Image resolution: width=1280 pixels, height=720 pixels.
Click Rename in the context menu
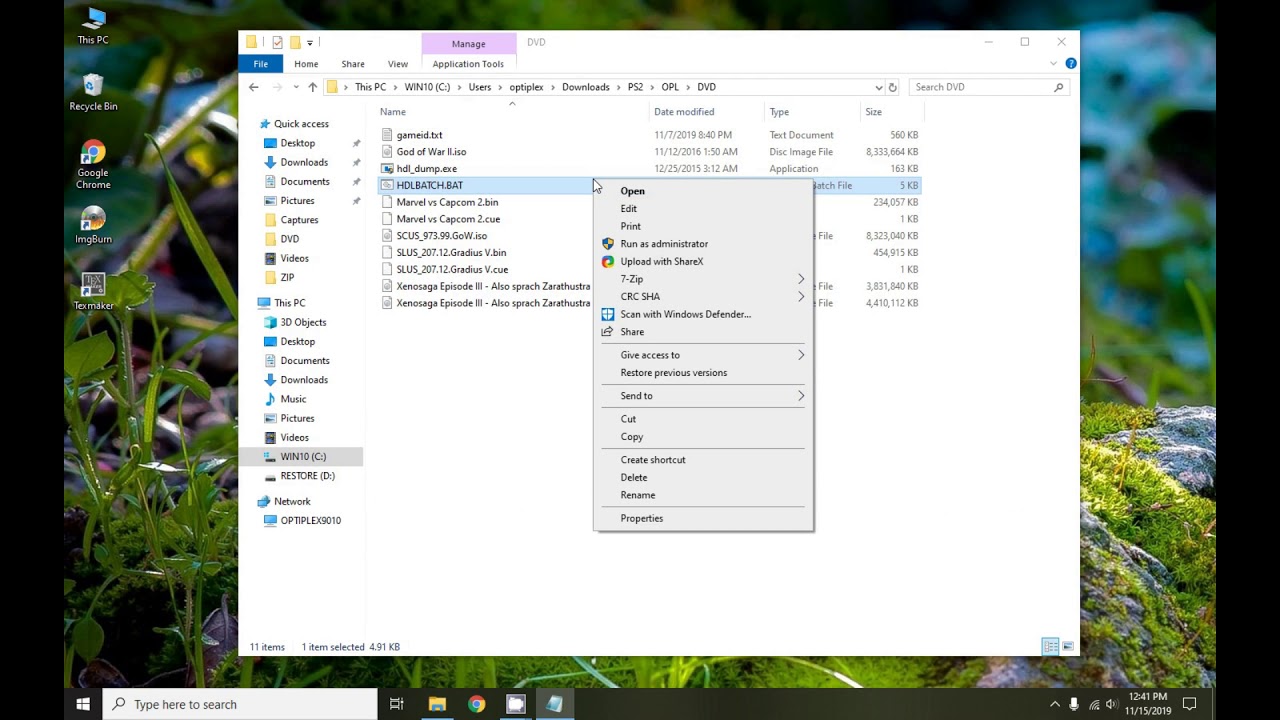point(703,495)
